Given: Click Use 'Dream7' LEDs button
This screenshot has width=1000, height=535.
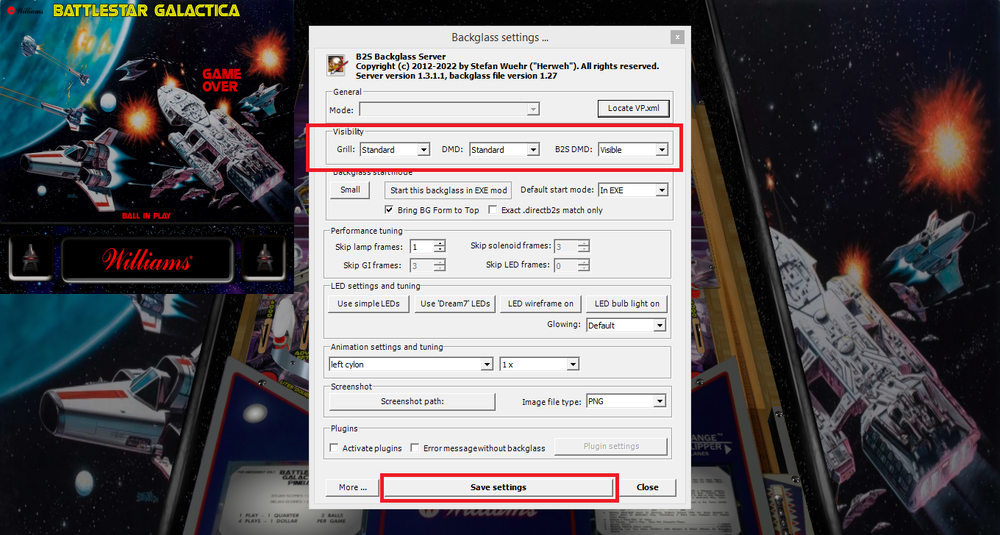Looking at the screenshot, I should click(x=455, y=304).
